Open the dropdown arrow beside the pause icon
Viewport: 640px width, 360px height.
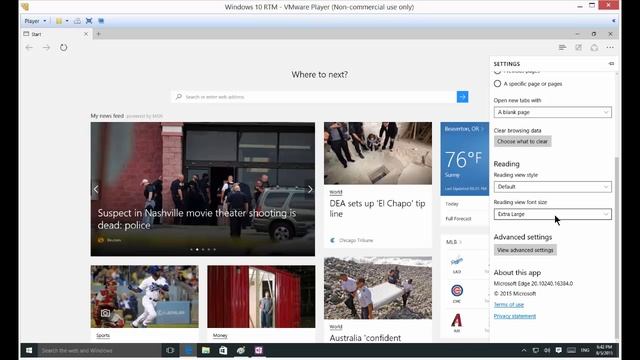point(67,21)
